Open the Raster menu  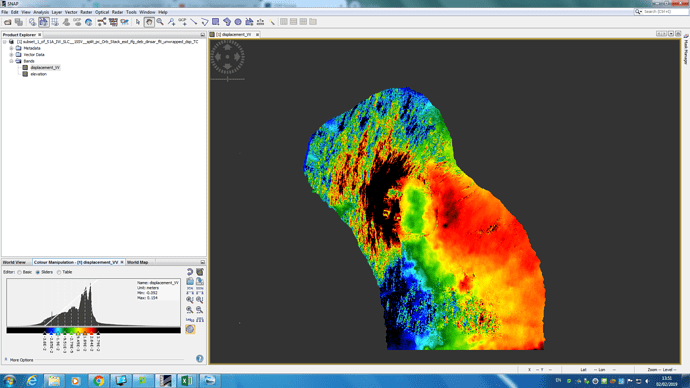(x=86, y=12)
